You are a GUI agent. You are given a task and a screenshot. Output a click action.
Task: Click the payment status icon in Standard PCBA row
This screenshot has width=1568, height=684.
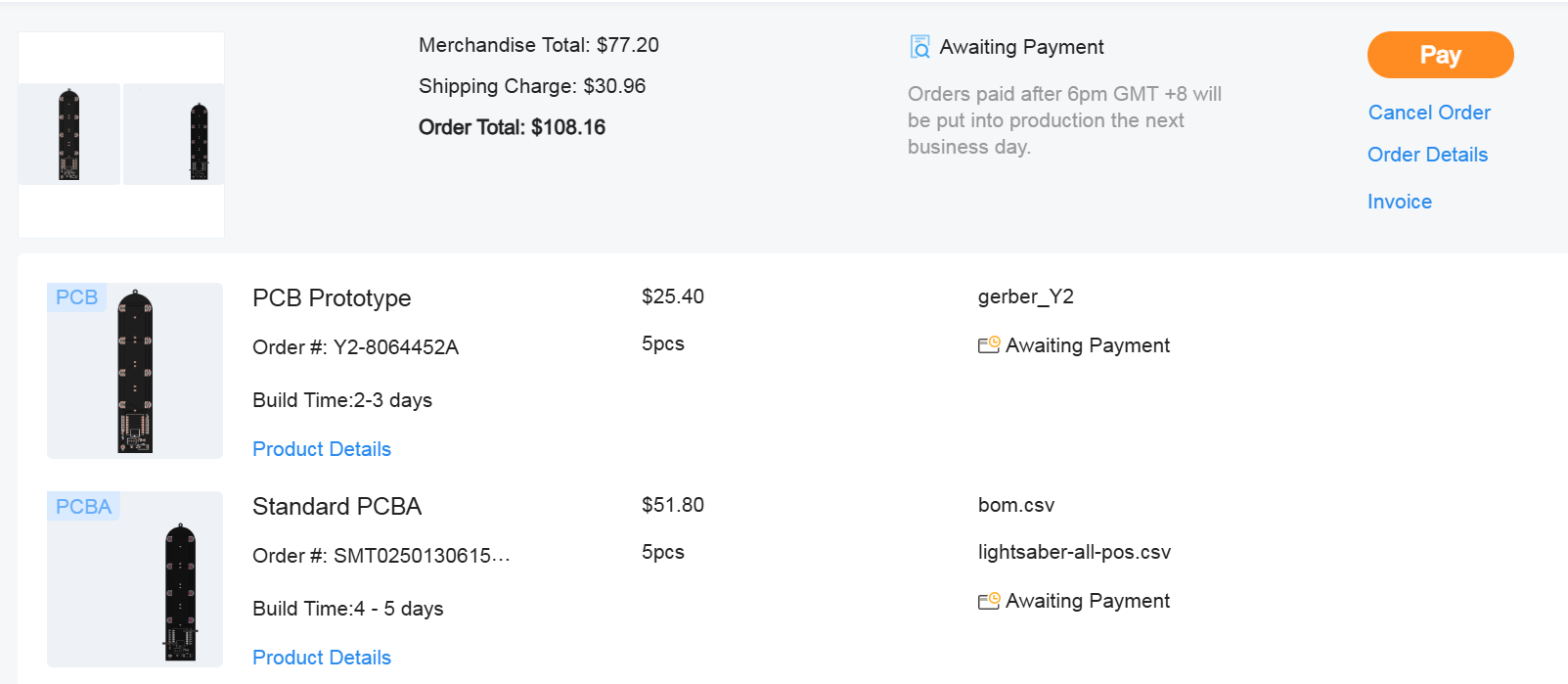pyautogui.click(x=989, y=601)
